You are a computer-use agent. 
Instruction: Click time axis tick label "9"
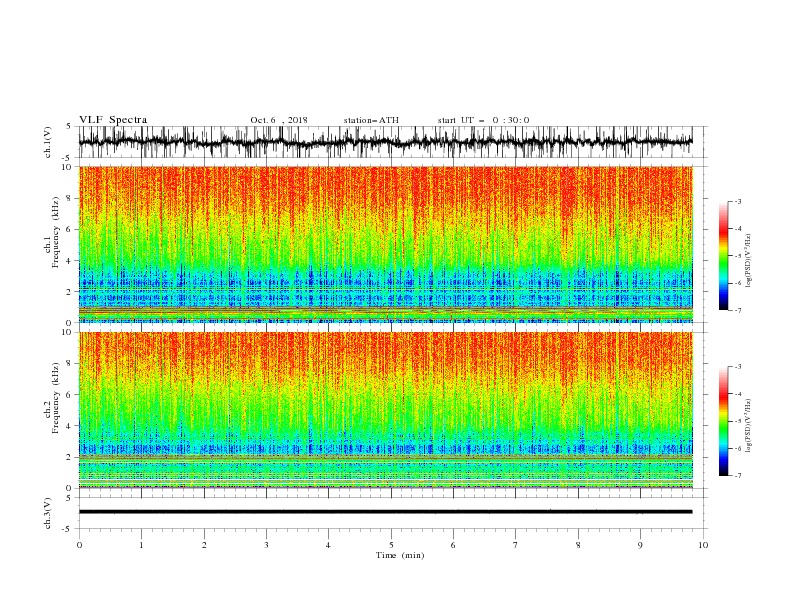640,545
